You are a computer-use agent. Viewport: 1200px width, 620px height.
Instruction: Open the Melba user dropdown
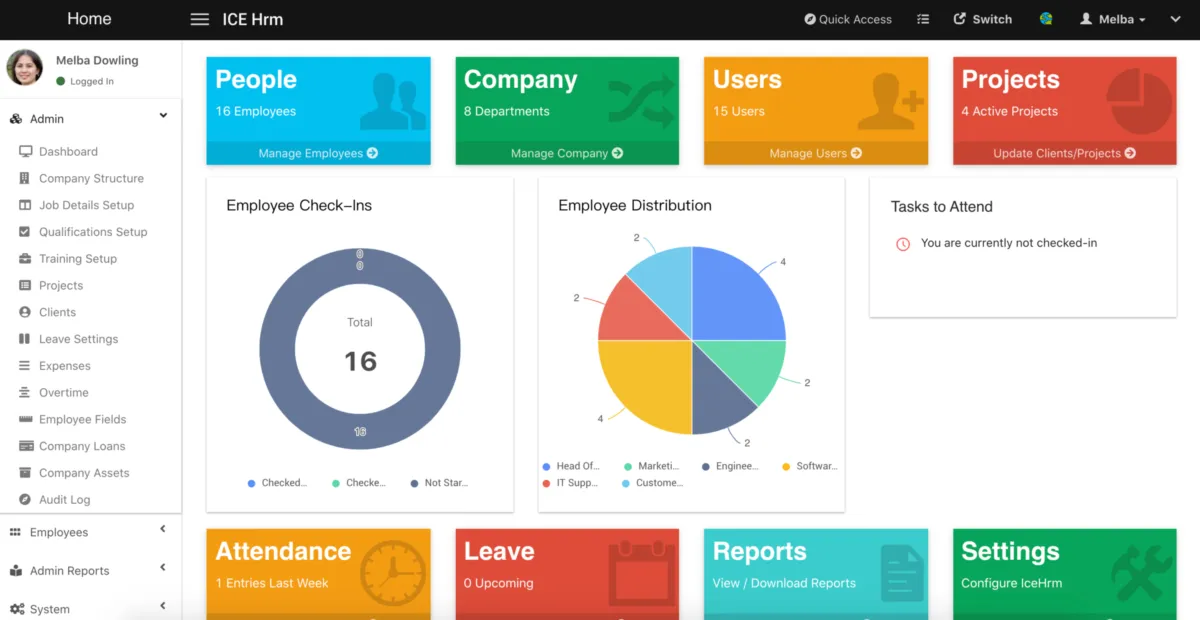(x=1112, y=19)
